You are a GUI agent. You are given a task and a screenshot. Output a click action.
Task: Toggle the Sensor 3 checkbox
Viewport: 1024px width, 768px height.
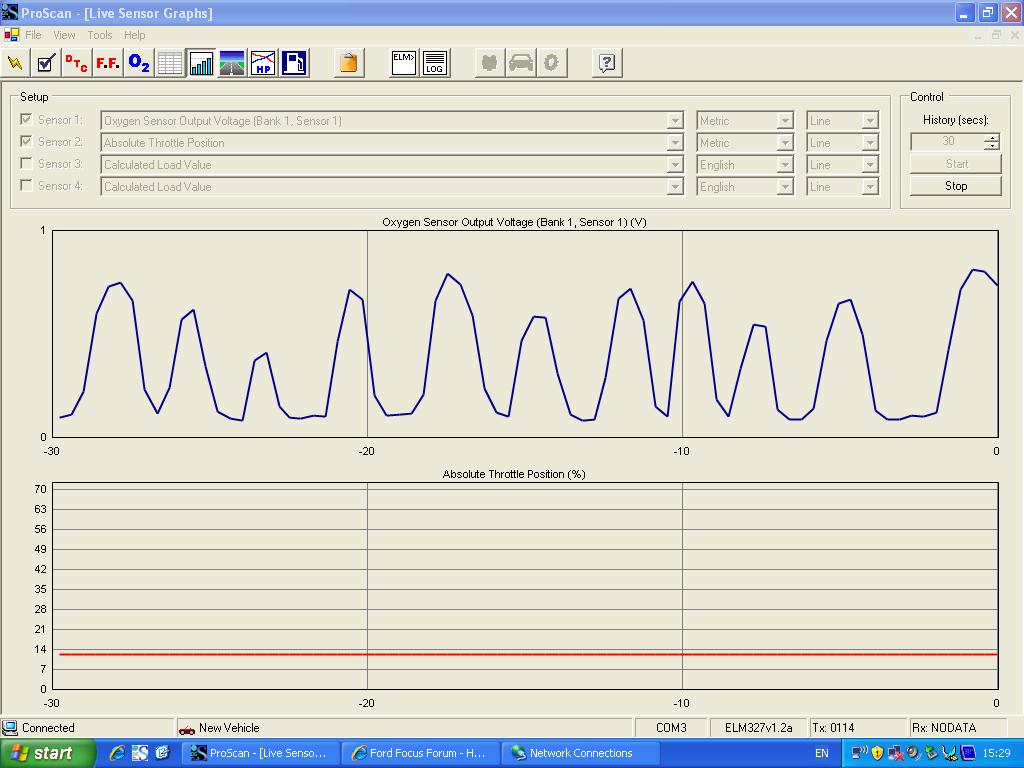point(27,164)
